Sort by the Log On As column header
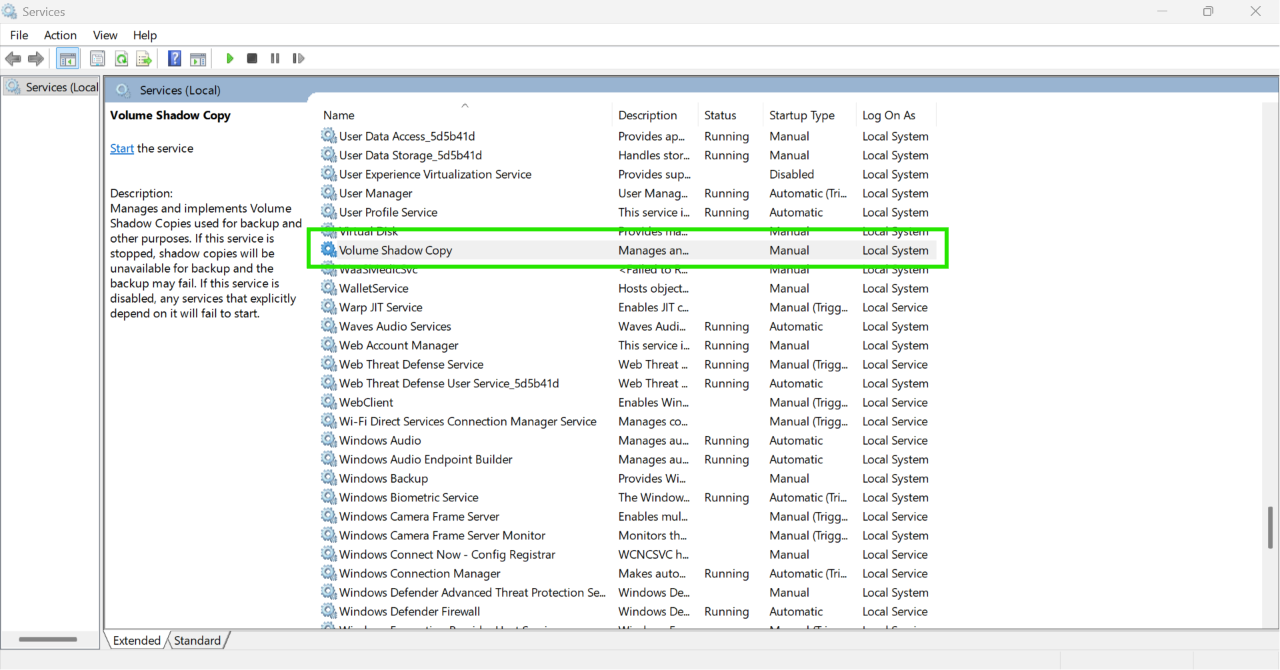 pos(897,115)
